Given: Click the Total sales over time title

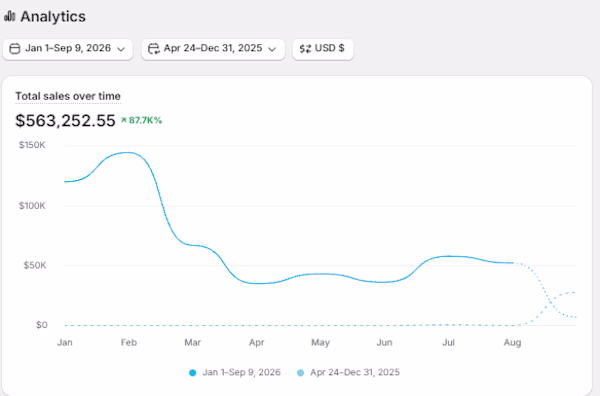Looking at the screenshot, I should (x=68, y=96).
